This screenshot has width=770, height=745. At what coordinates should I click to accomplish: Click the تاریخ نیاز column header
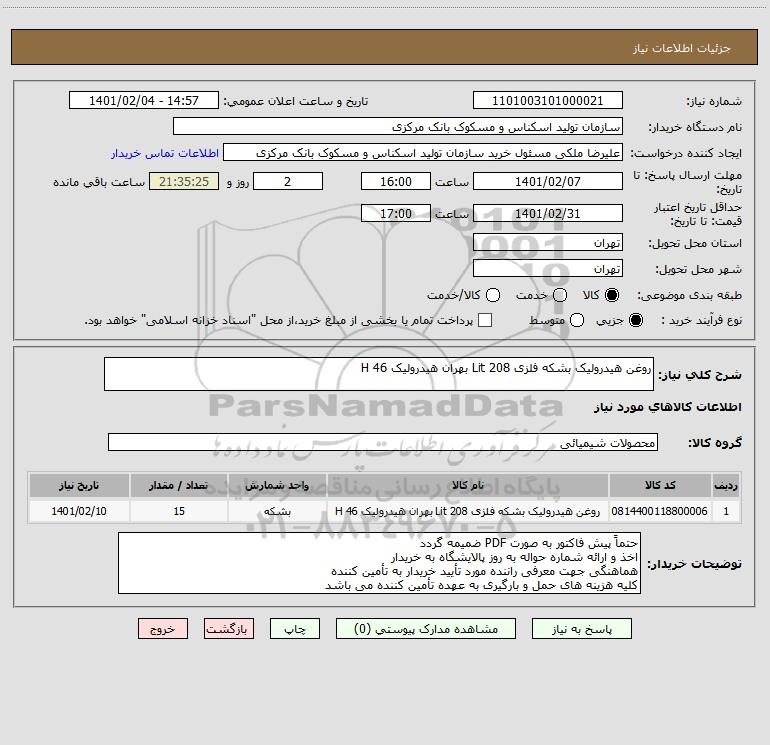[x=79, y=485]
